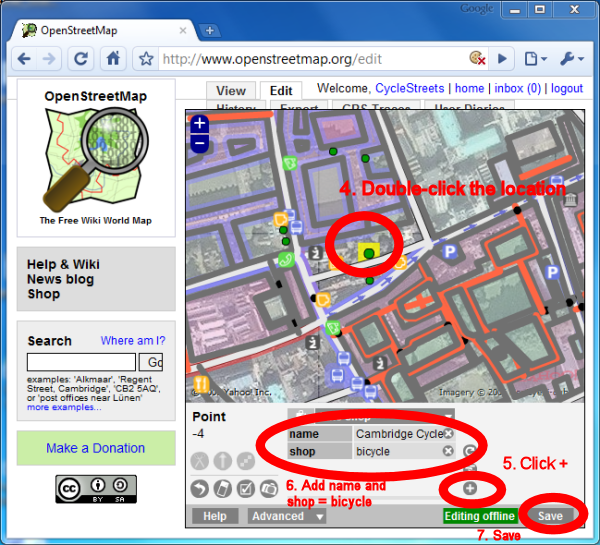Click the left blue parking P icon
The height and width of the screenshot is (545, 600).
450,252
